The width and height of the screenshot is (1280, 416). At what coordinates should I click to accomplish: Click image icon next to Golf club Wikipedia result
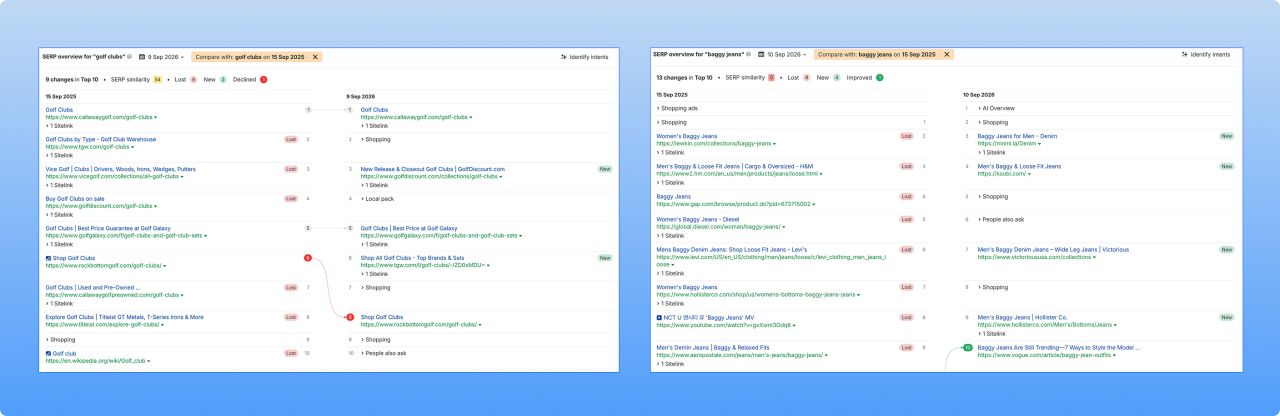[x=48, y=353]
